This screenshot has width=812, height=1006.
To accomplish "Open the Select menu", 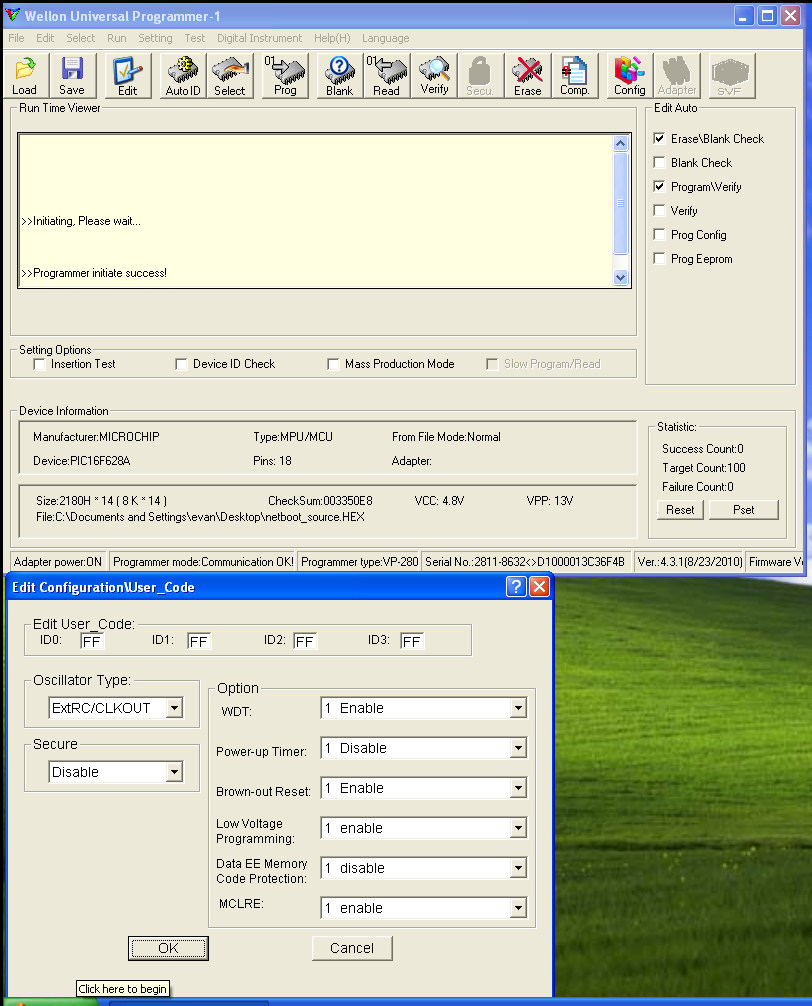I will tap(81, 38).
